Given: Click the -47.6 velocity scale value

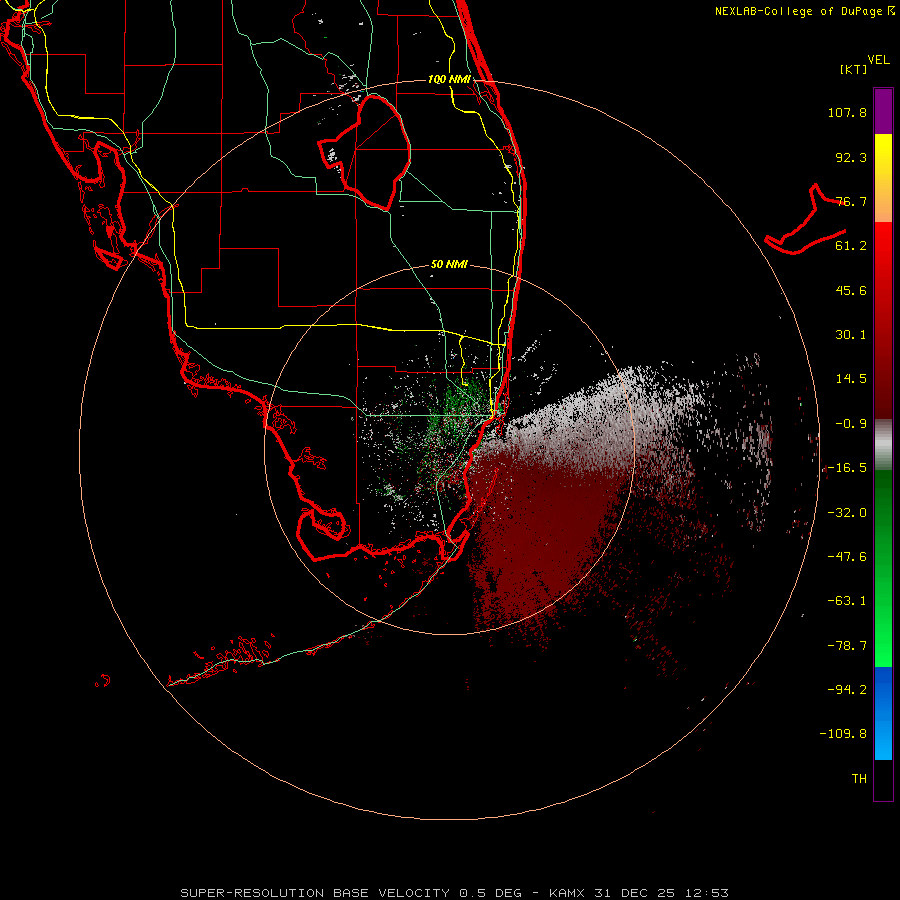Looking at the screenshot, I should coord(847,557).
